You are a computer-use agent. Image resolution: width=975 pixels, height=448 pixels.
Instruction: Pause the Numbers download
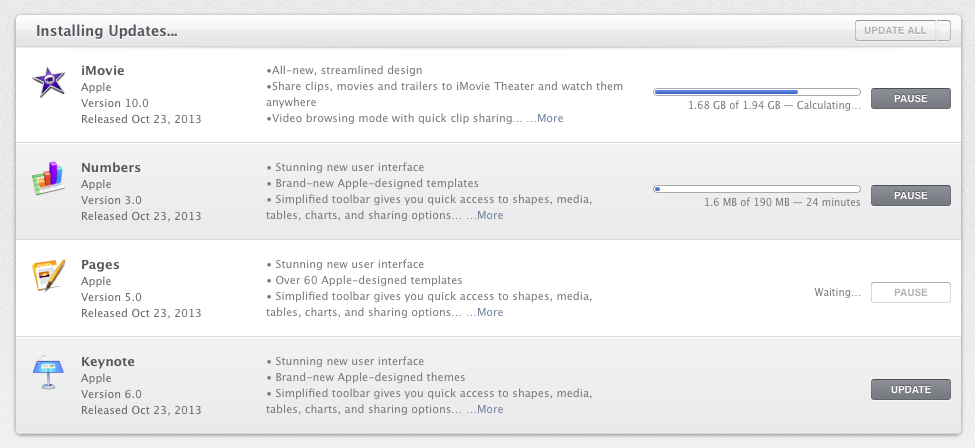pos(910,195)
